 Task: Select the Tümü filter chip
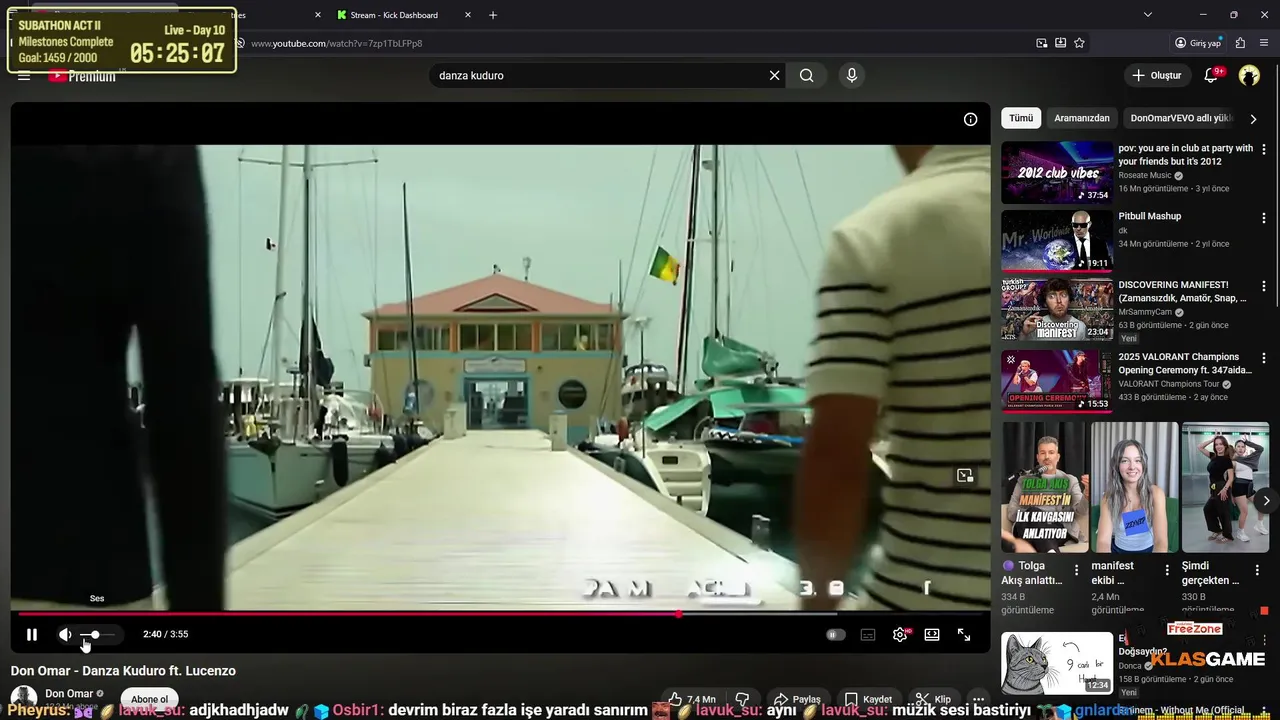pyautogui.click(x=1021, y=118)
